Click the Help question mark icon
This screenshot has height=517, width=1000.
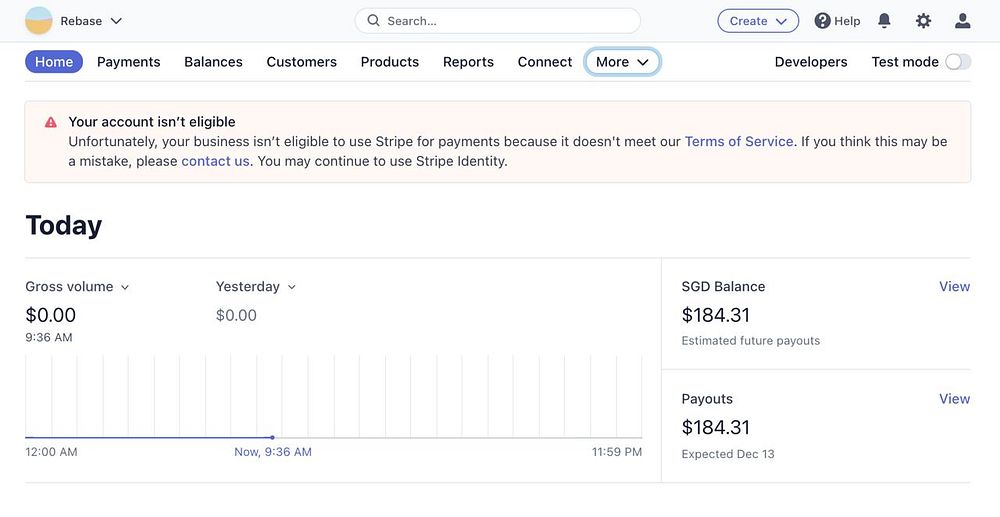[x=823, y=21]
